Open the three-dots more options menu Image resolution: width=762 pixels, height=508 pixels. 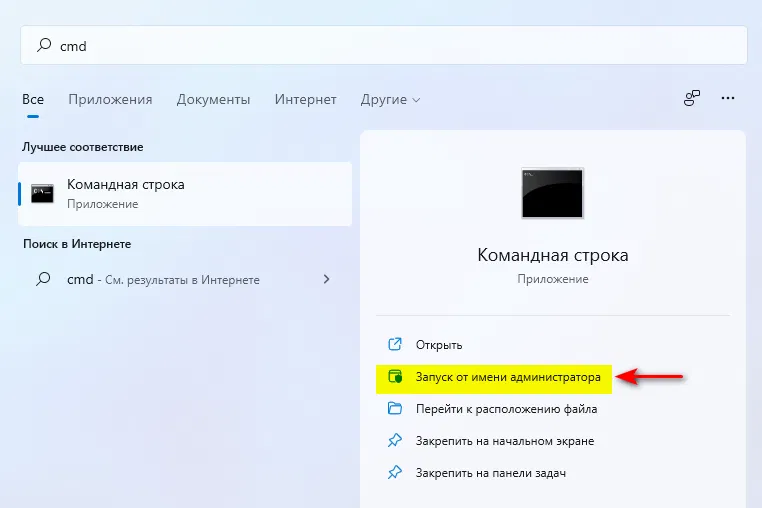(727, 98)
